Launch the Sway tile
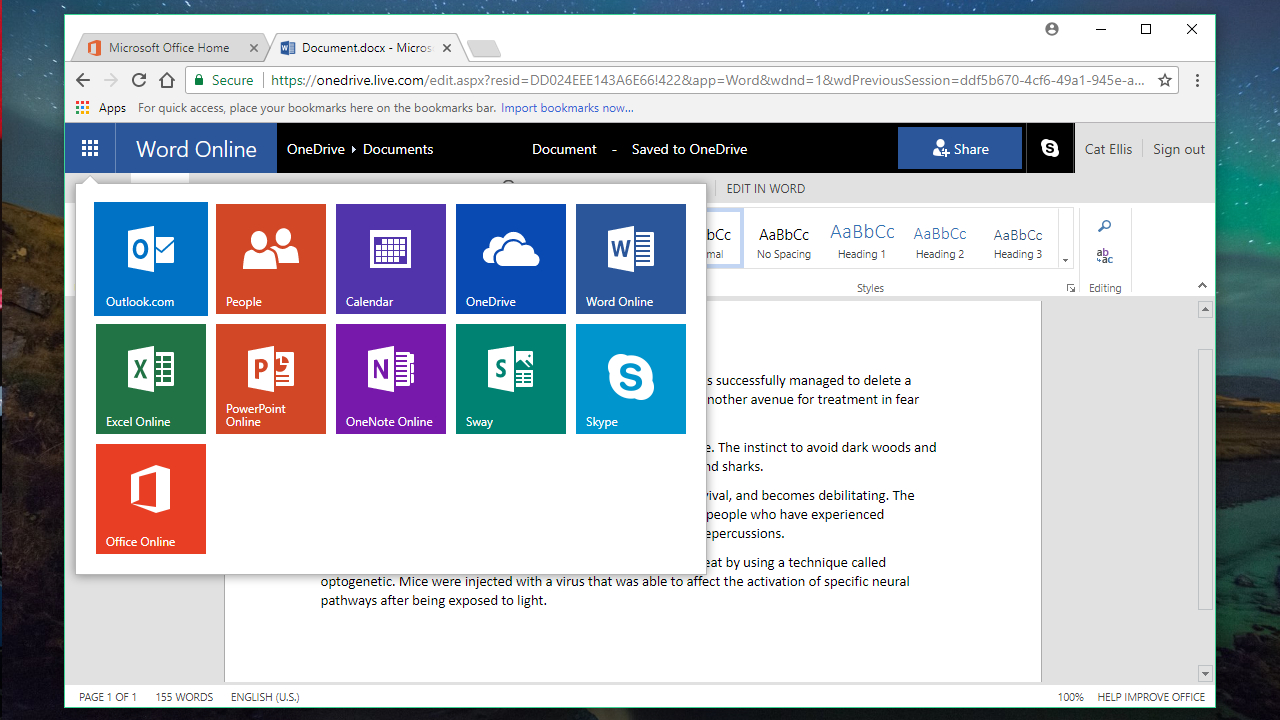The width and height of the screenshot is (1280, 720). pos(511,379)
